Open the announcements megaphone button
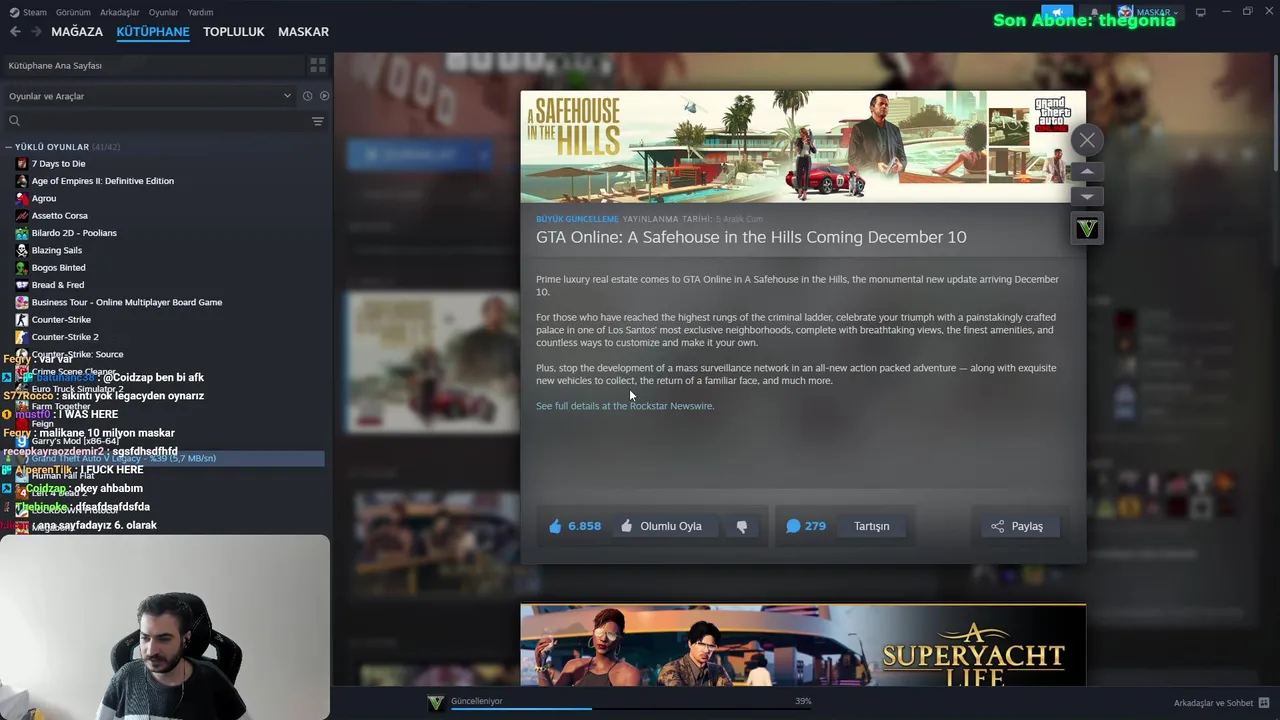Screen dimensions: 1280x720 click(1057, 12)
